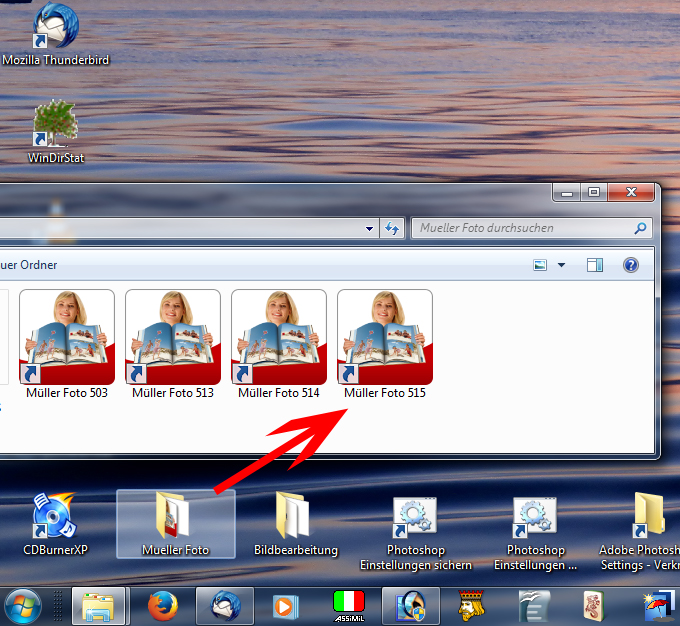This screenshot has width=680, height=626.
Task: Select the Mueller Foto desktop folder
Action: pyautogui.click(x=176, y=524)
